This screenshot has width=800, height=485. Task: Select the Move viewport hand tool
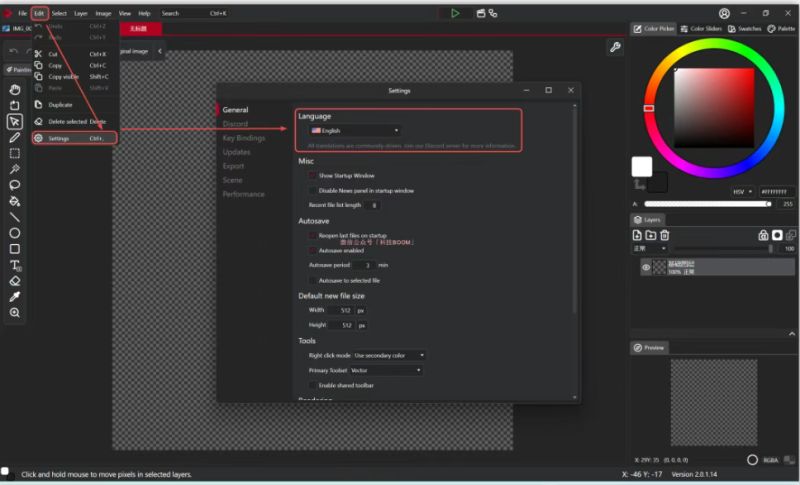[x=15, y=90]
